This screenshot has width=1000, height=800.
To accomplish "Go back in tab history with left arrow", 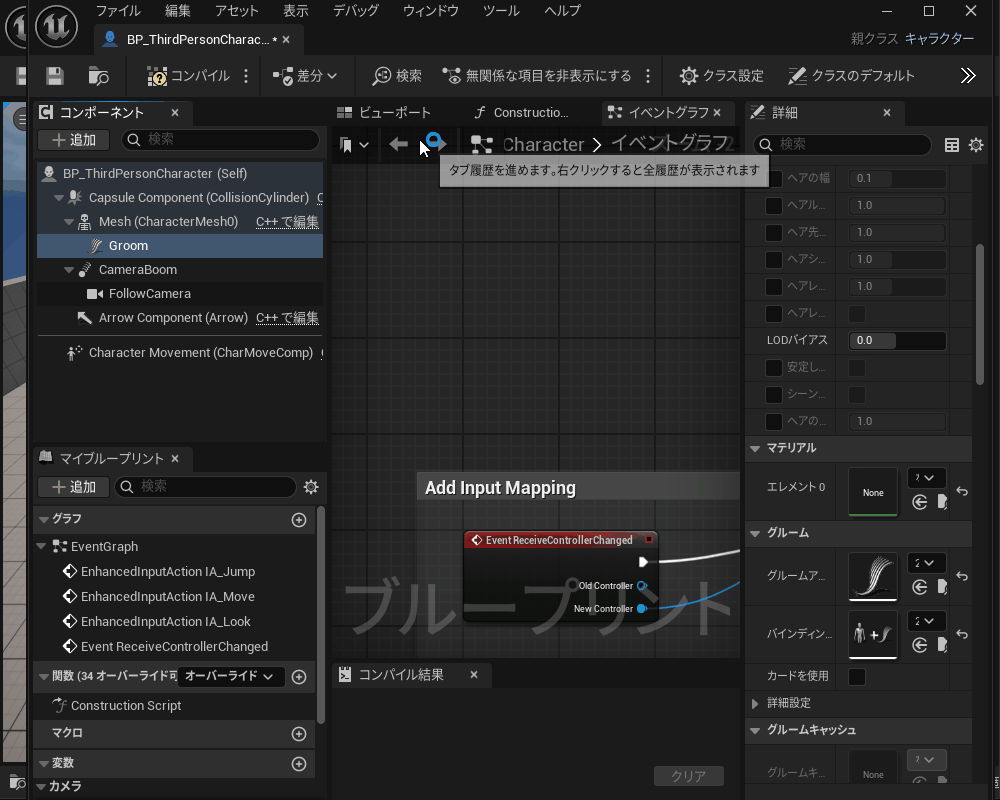I will click(398, 145).
